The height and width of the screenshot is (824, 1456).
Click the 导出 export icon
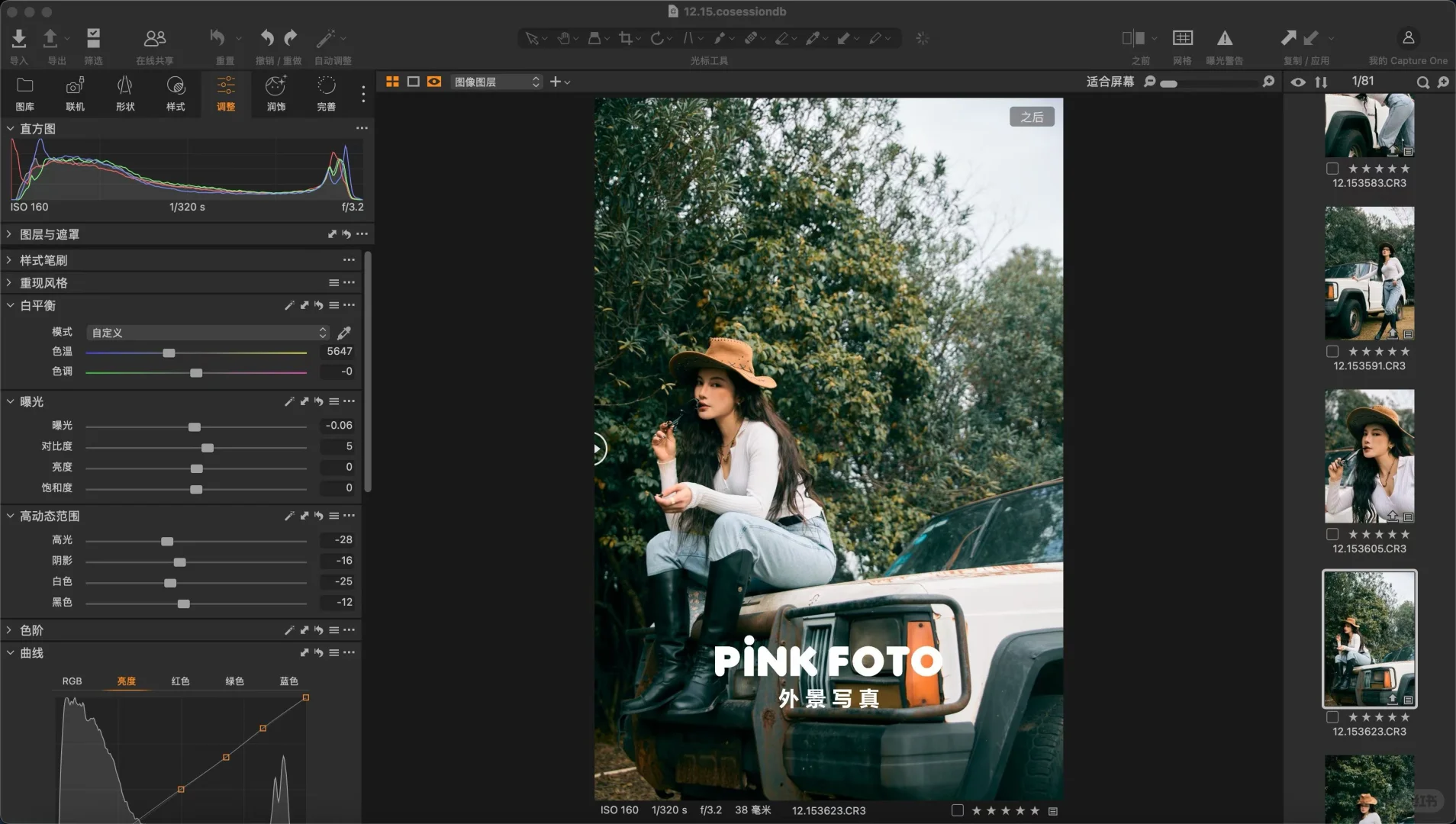tap(50, 37)
